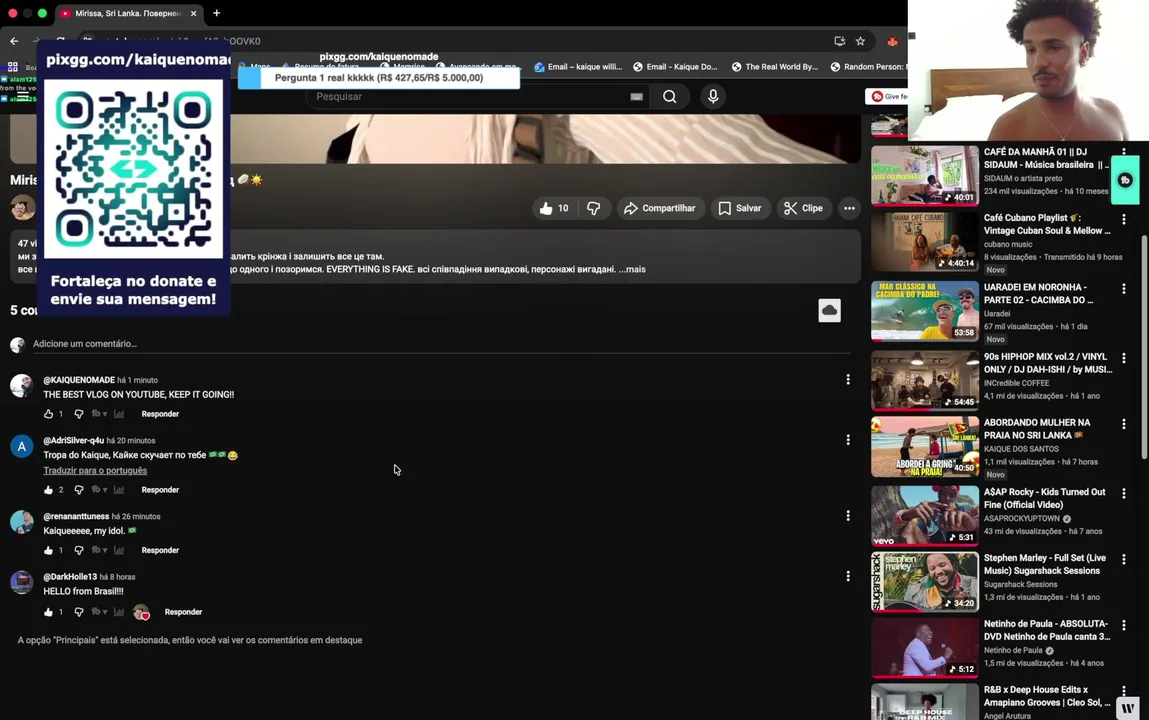1149x720 pixels.
Task: Reply to the @KAIQUENOMADE comment
Action: pos(160,414)
